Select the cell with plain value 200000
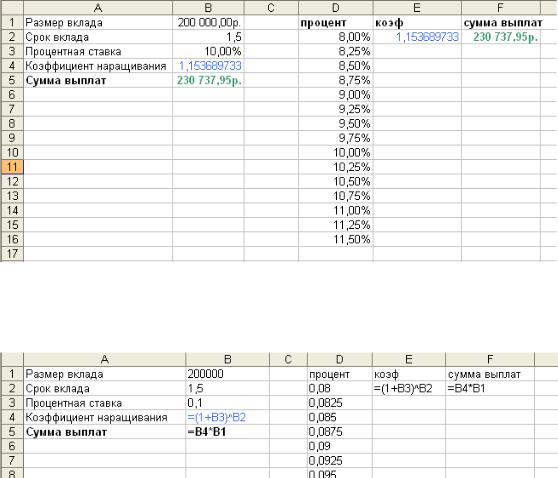The width and height of the screenshot is (558, 478). 227,374
